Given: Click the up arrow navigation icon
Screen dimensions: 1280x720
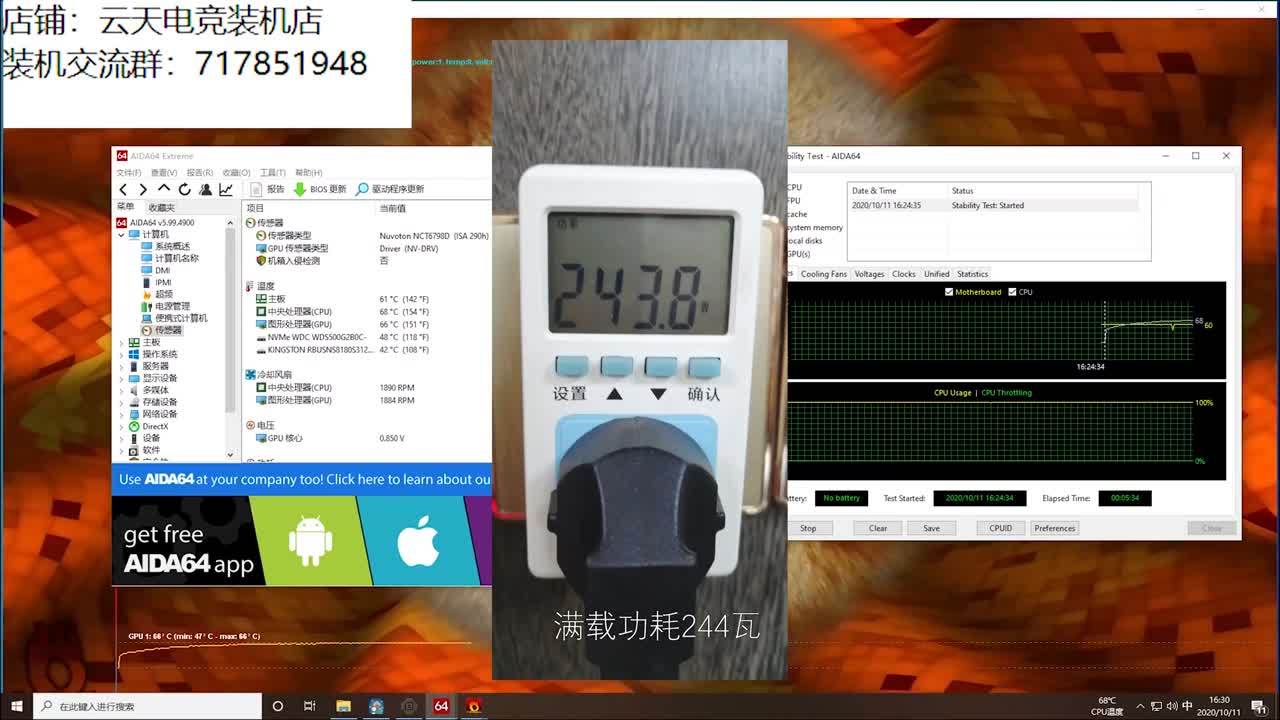Looking at the screenshot, I should (164, 189).
